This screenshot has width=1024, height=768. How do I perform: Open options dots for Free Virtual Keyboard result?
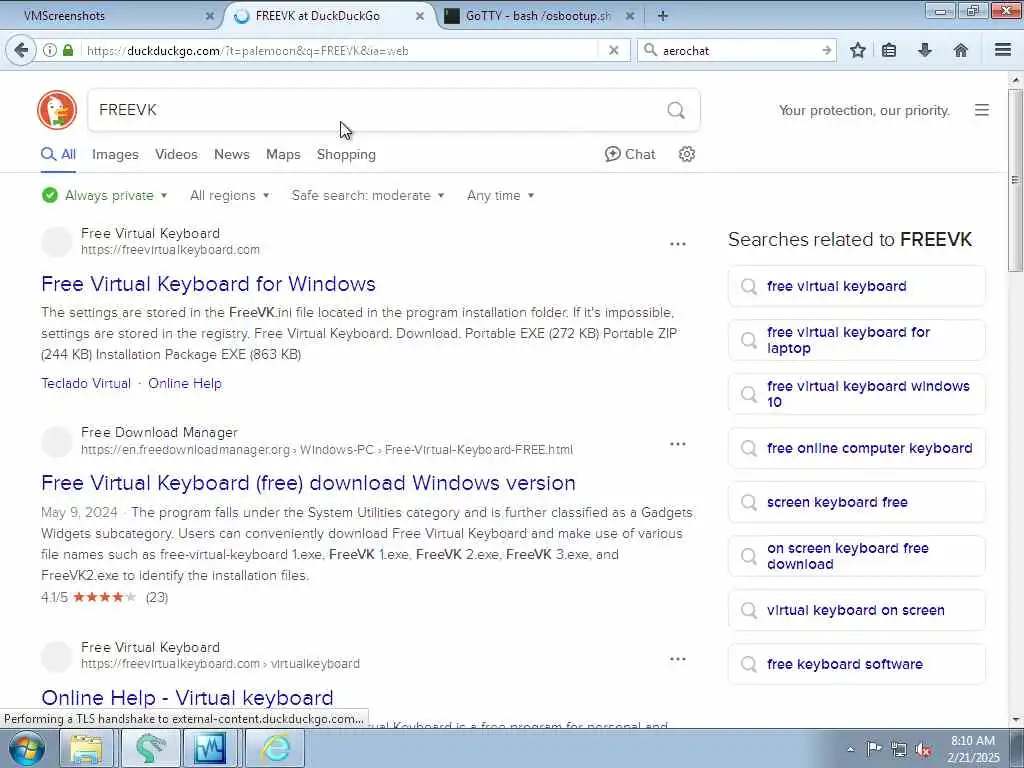678,244
